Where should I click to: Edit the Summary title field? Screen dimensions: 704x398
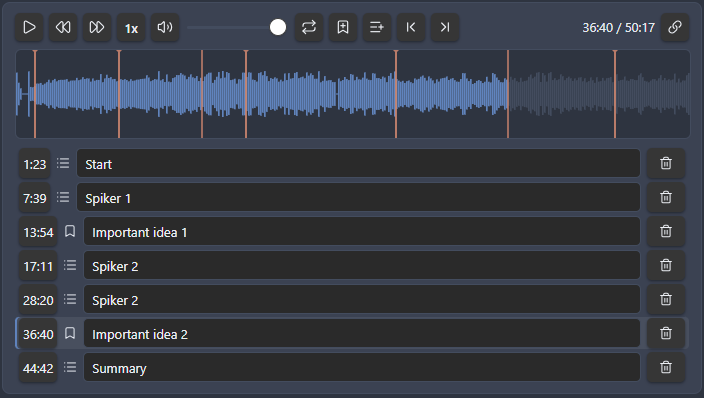(362, 368)
